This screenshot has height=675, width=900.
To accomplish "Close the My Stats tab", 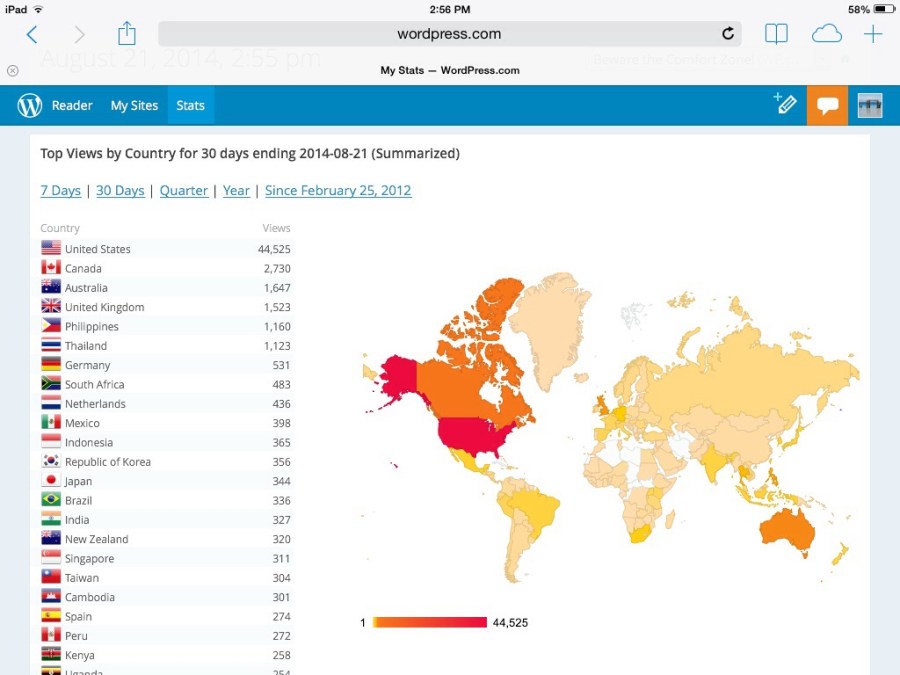I will pyautogui.click(x=13, y=71).
